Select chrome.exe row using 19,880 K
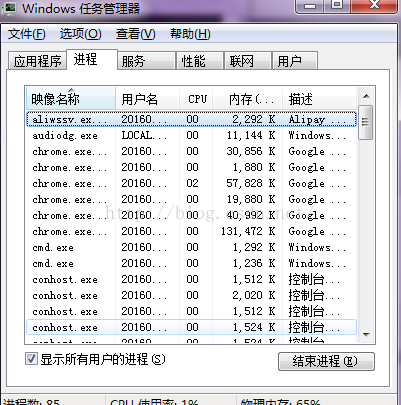Viewport: 401px width, 405px height. point(191,199)
